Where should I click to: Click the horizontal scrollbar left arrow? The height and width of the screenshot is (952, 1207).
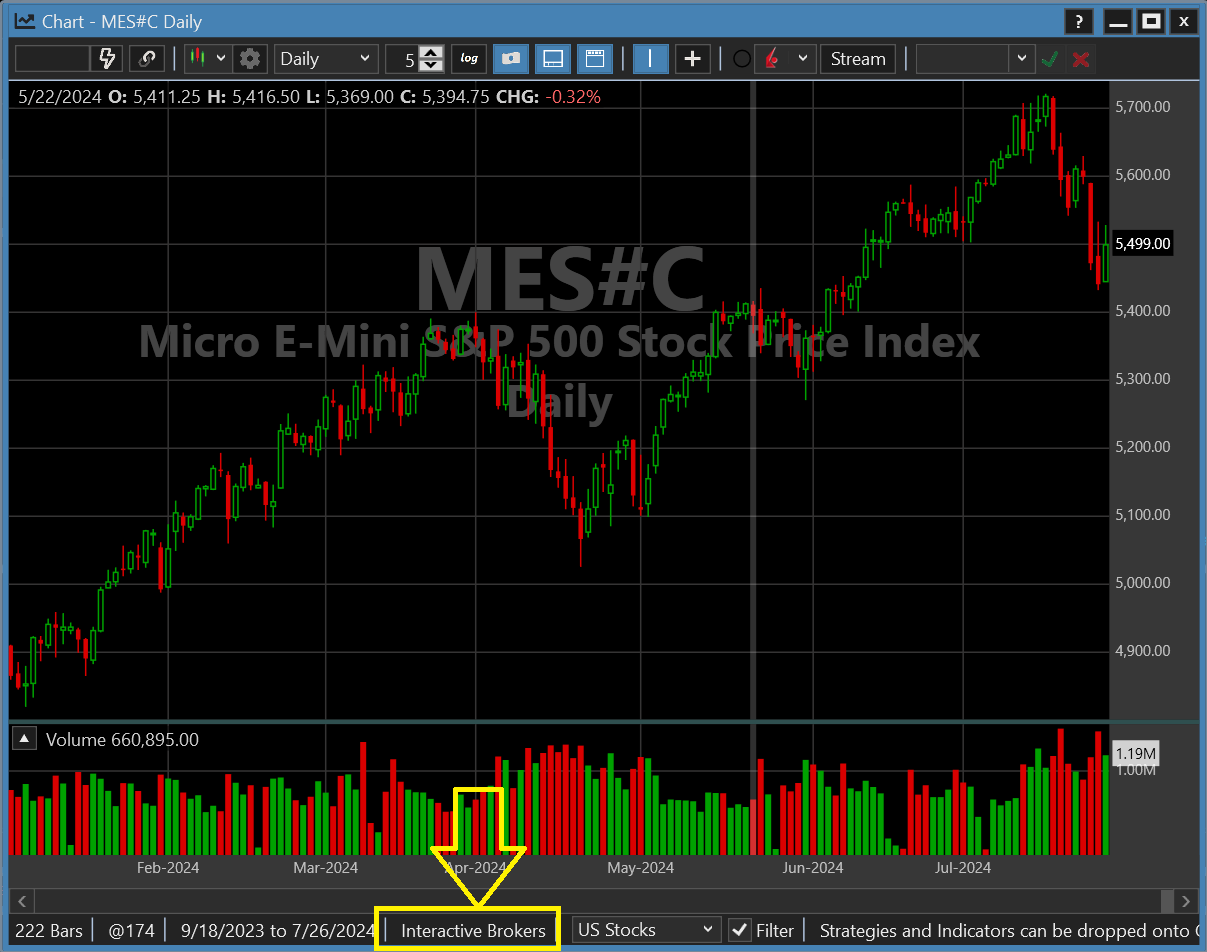point(22,900)
